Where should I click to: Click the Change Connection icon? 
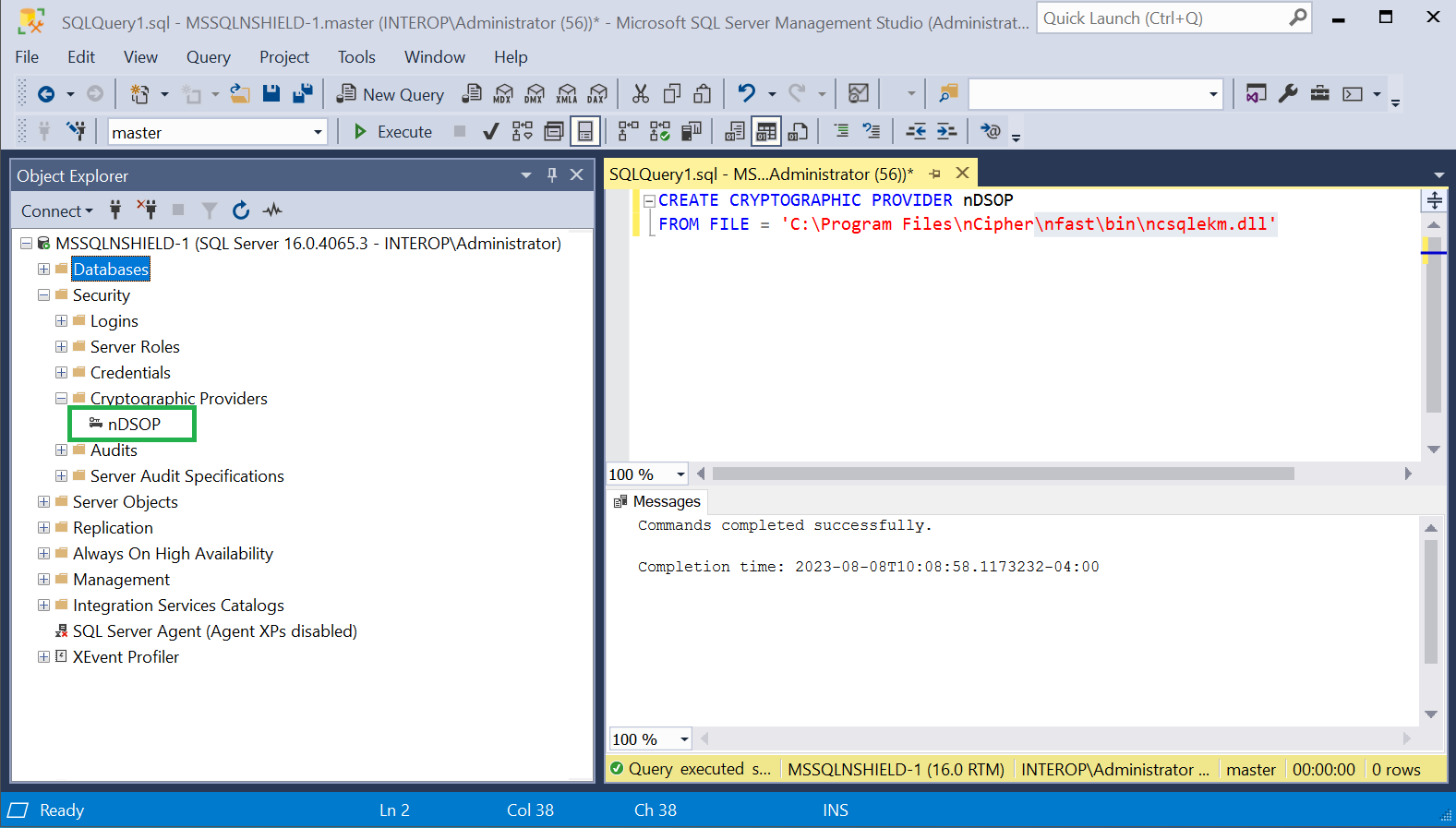76,131
